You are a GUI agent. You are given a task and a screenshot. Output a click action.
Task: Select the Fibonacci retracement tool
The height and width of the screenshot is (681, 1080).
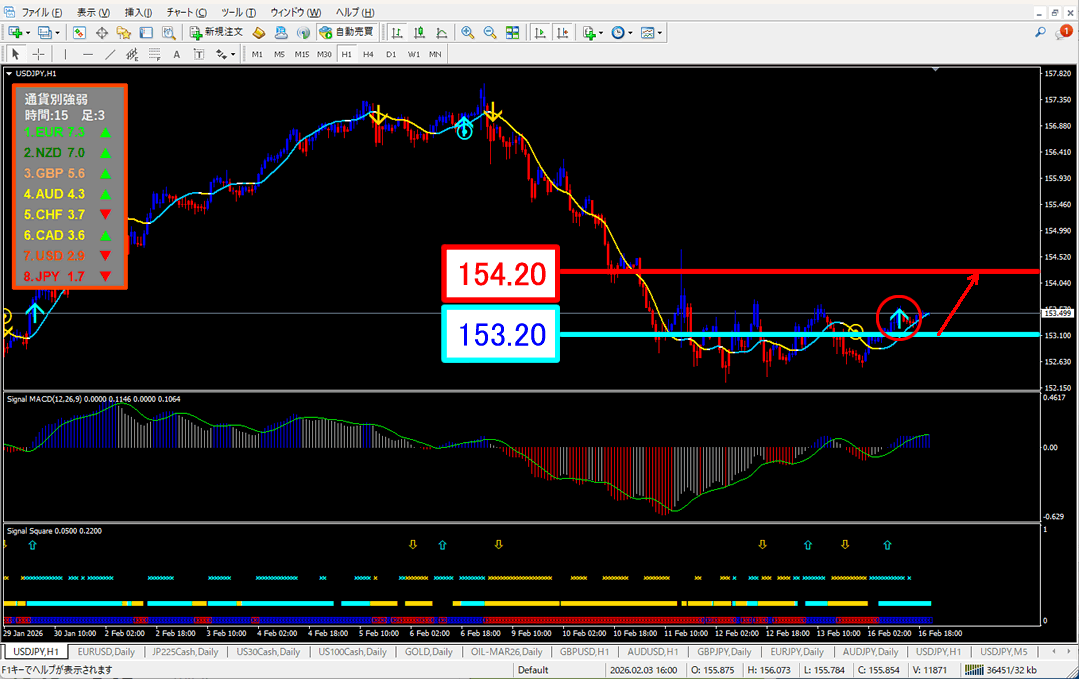tap(155, 54)
